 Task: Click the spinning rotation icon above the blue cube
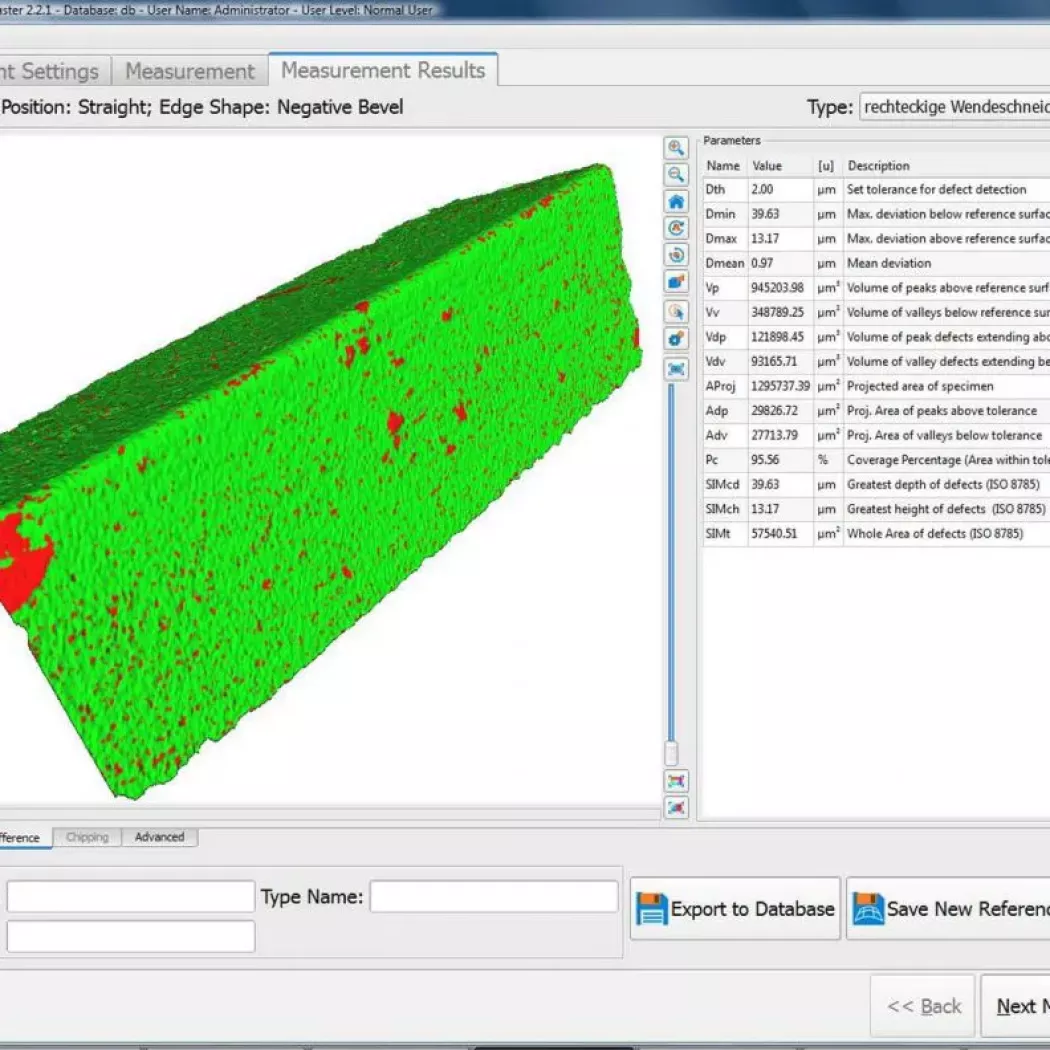[676, 255]
